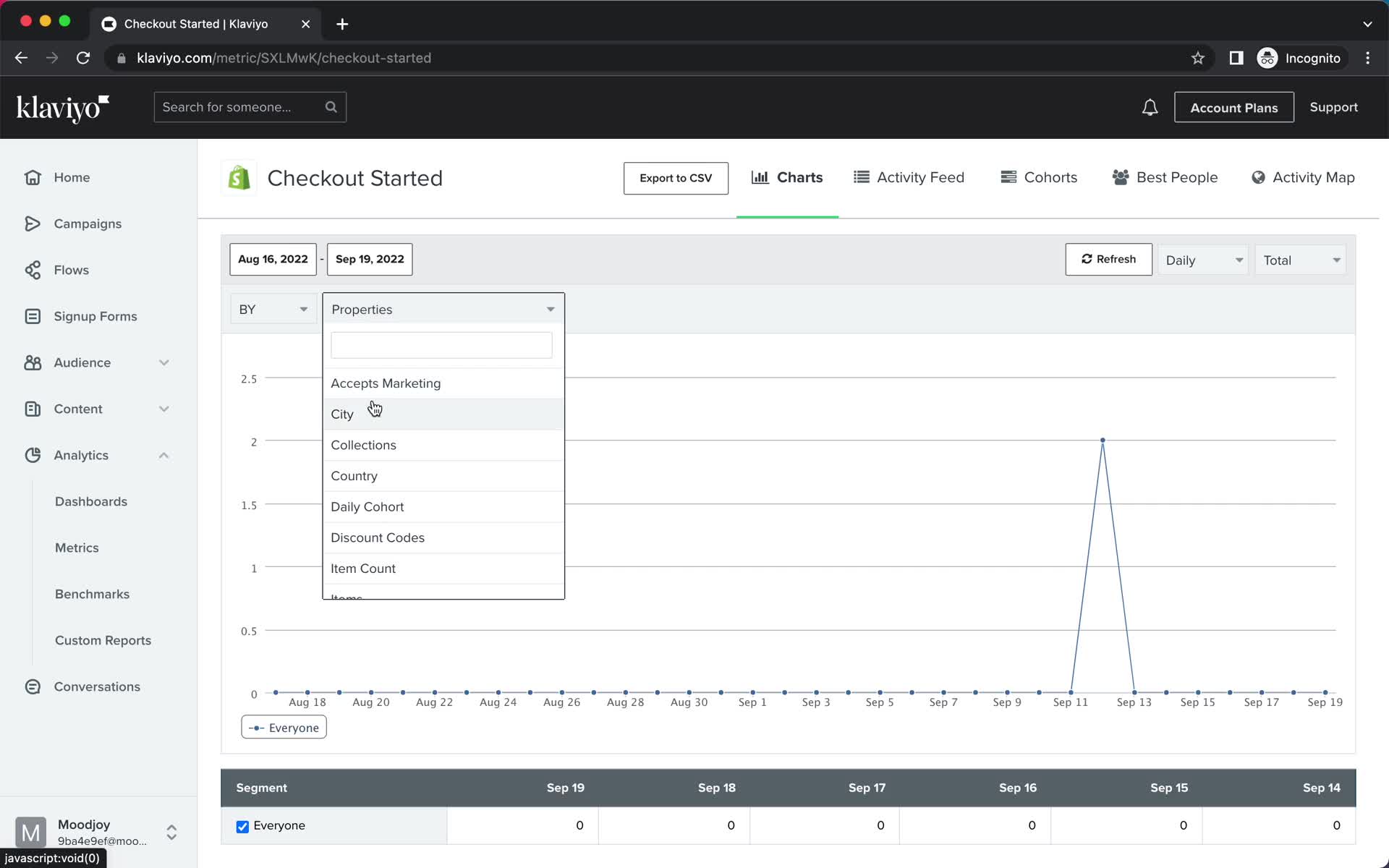
Task: Click the Best People group icon
Action: (x=1121, y=177)
